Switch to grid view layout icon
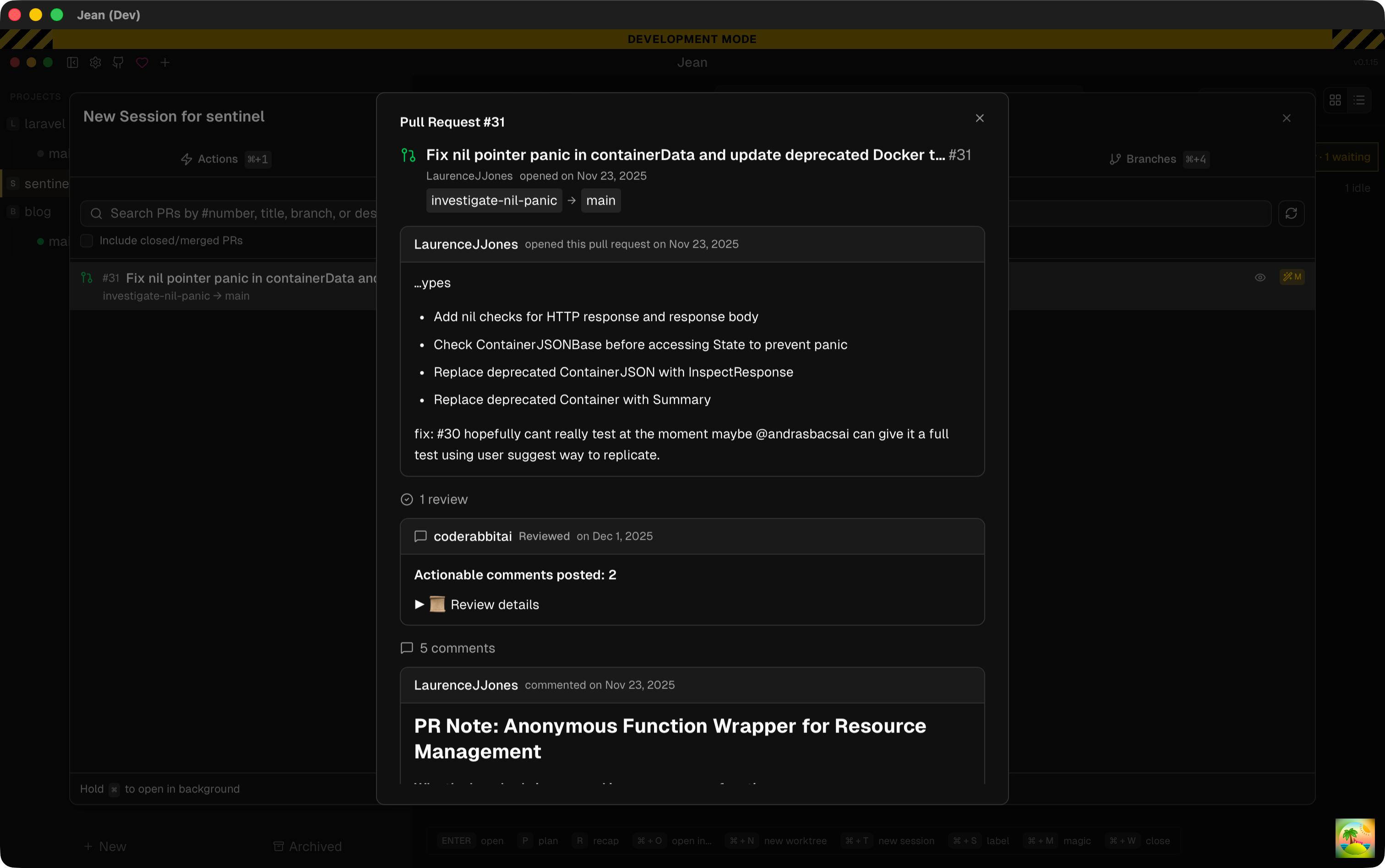 point(1335,100)
